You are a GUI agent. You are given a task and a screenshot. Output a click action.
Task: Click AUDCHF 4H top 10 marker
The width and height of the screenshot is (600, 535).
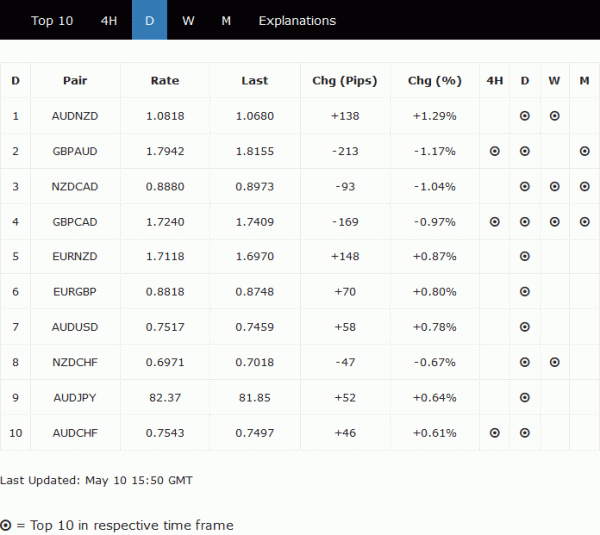click(494, 433)
